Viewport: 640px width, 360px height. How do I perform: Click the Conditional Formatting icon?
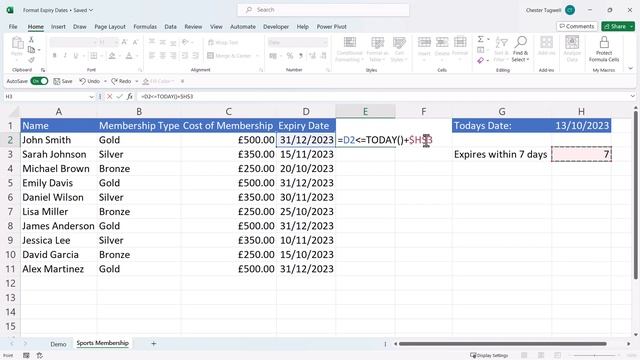pos(349,42)
